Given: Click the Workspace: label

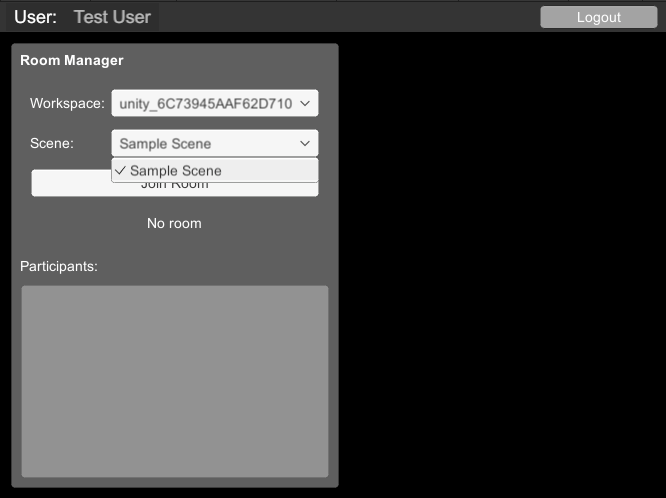Looking at the screenshot, I should 66,103.
